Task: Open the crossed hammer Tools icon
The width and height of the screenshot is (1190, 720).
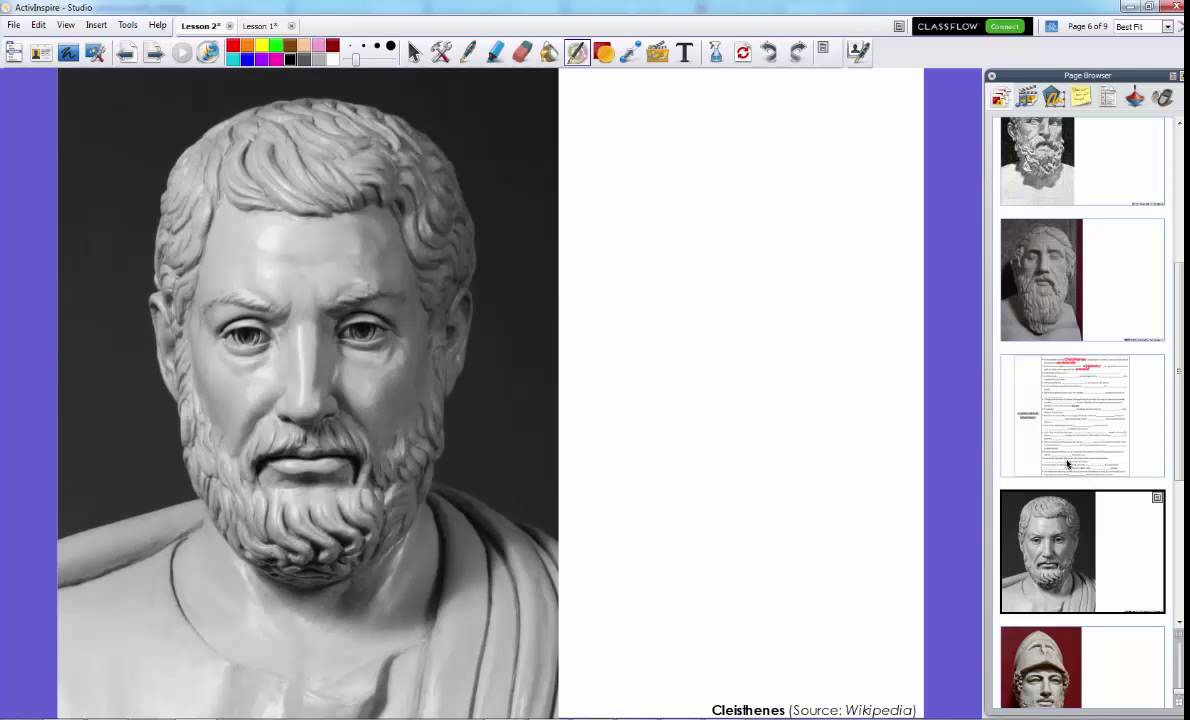Action: pyautogui.click(x=441, y=52)
